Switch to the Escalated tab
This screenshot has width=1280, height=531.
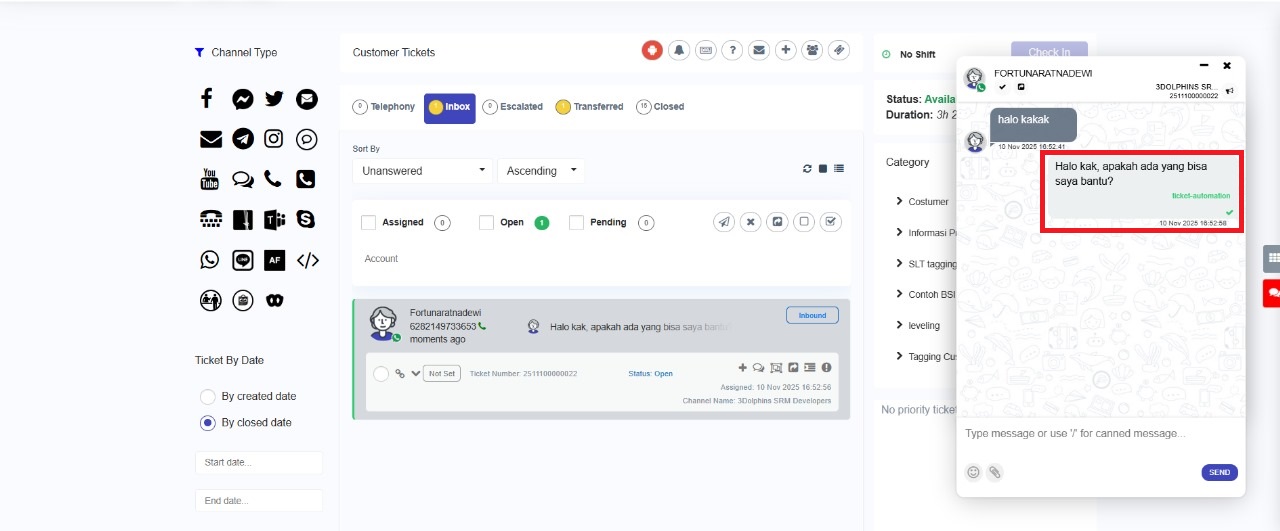point(513,107)
